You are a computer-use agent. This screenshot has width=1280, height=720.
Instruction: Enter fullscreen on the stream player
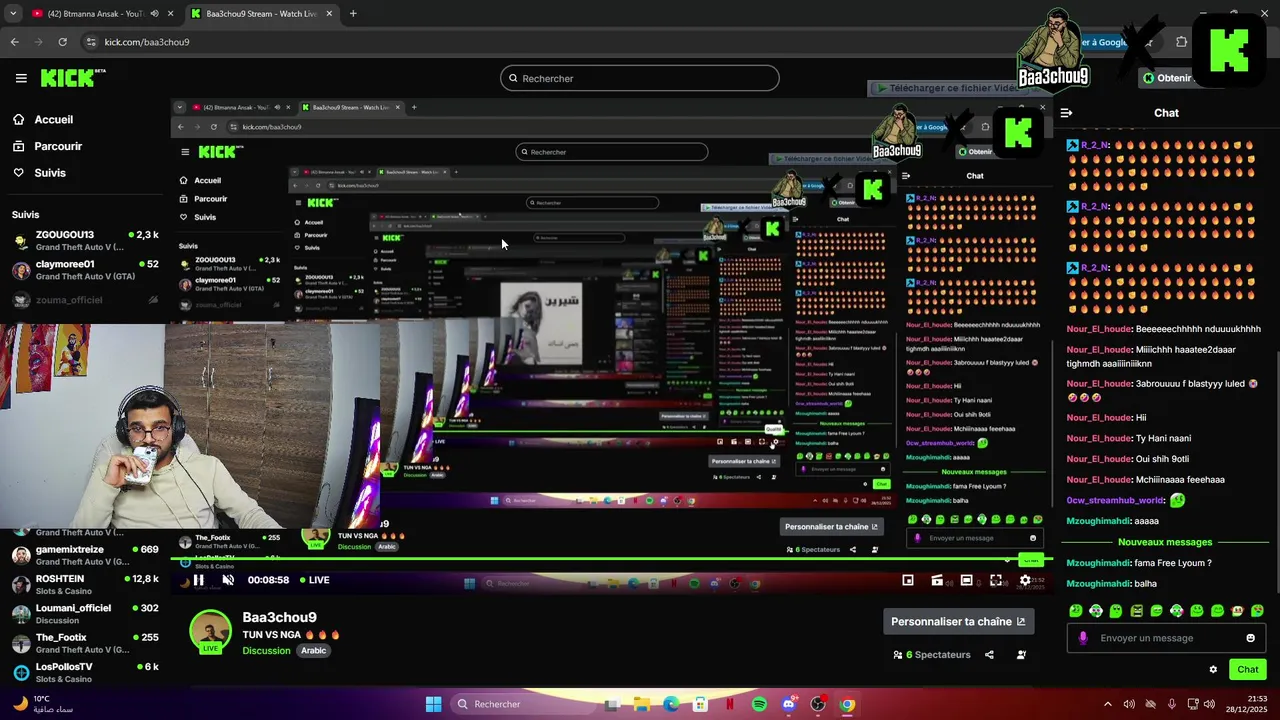pos(996,580)
